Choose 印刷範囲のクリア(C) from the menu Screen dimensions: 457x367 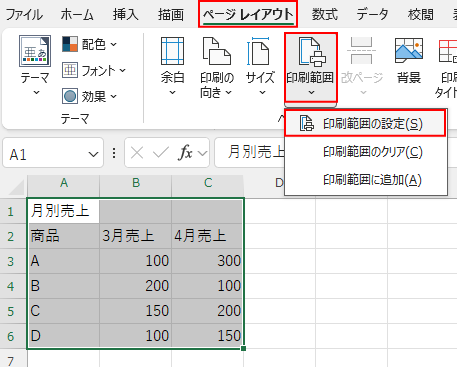point(366,152)
